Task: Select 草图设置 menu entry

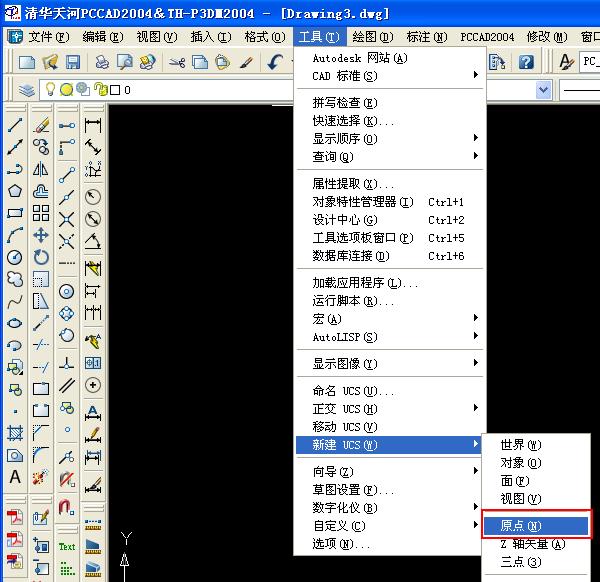Action: [390, 489]
